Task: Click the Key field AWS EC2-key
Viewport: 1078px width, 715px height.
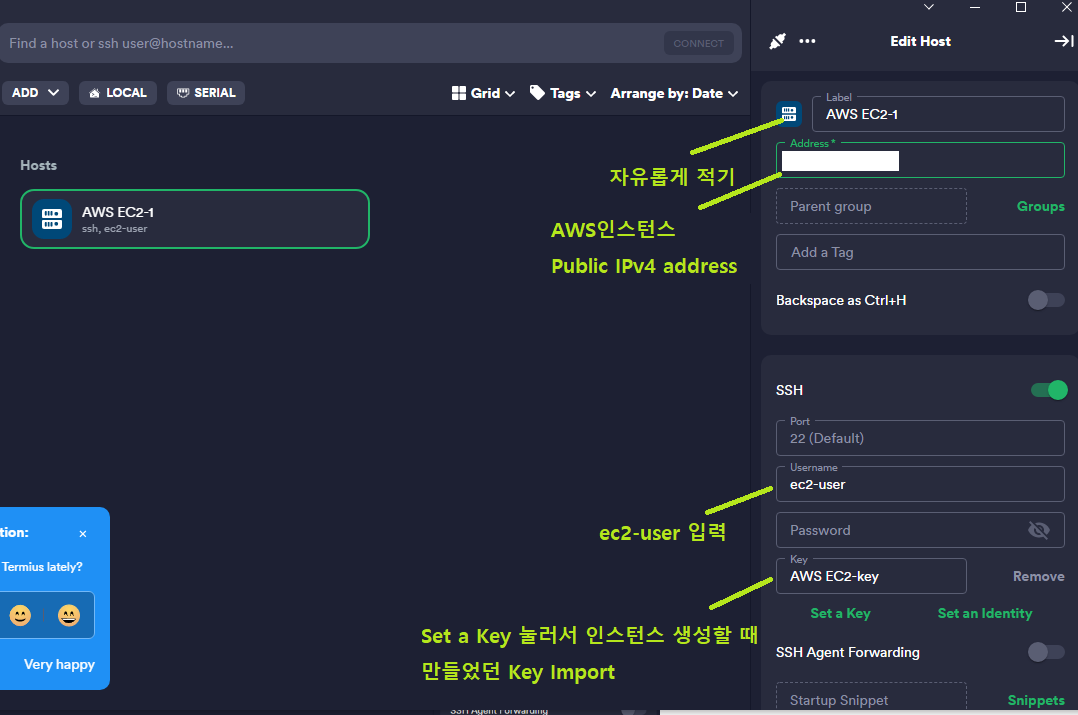Action: pyautogui.click(x=871, y=576)
